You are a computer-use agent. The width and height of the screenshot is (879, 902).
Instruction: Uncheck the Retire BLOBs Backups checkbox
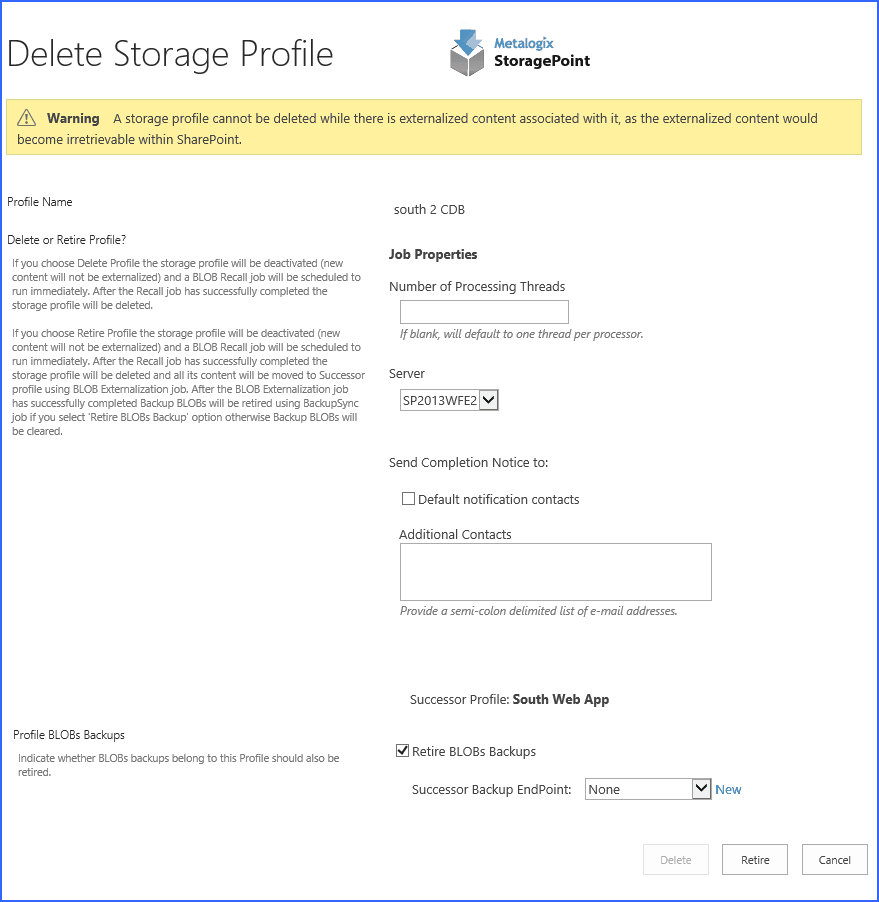[x=403, y=751]
